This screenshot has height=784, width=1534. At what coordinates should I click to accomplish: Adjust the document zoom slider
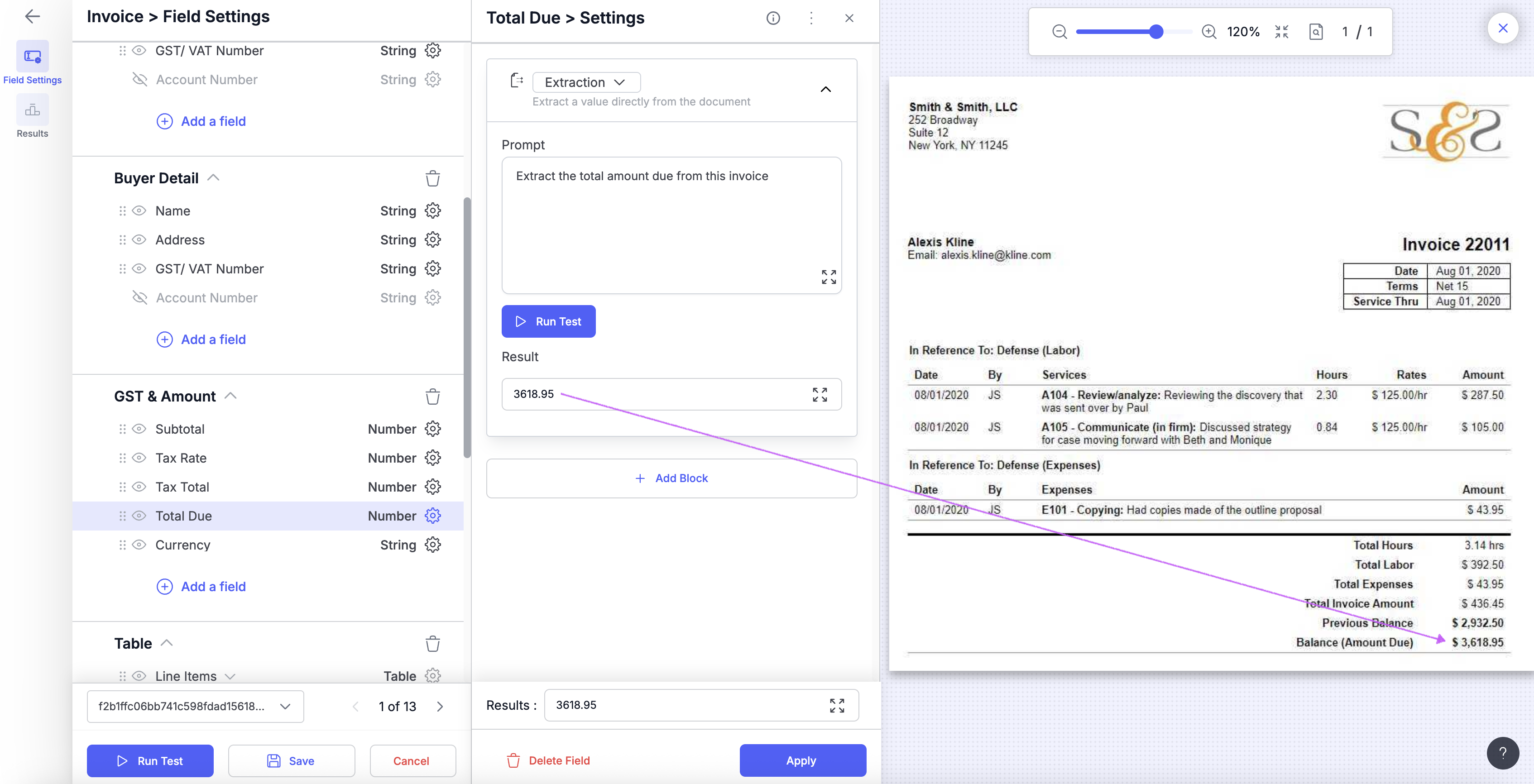point(1156,32)
